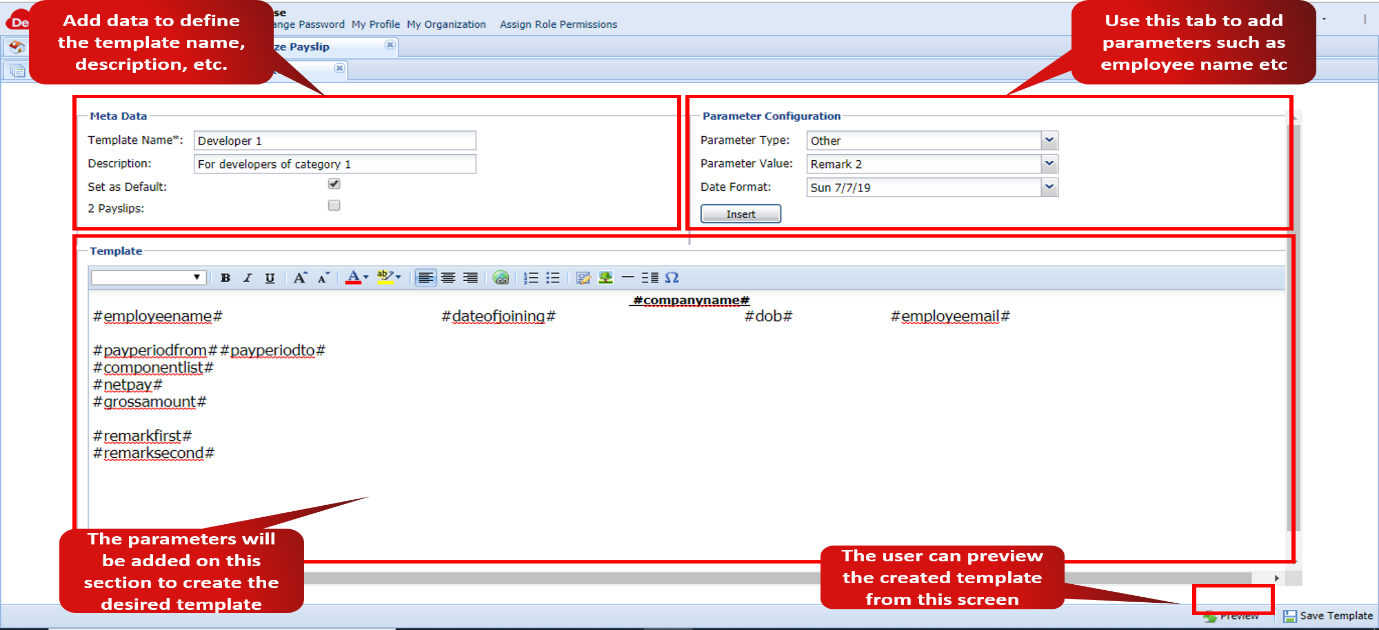The height and width of the screenshot is (630, 1379).
Task: Open the Parameter Type dropdown
Action: 1047,140
